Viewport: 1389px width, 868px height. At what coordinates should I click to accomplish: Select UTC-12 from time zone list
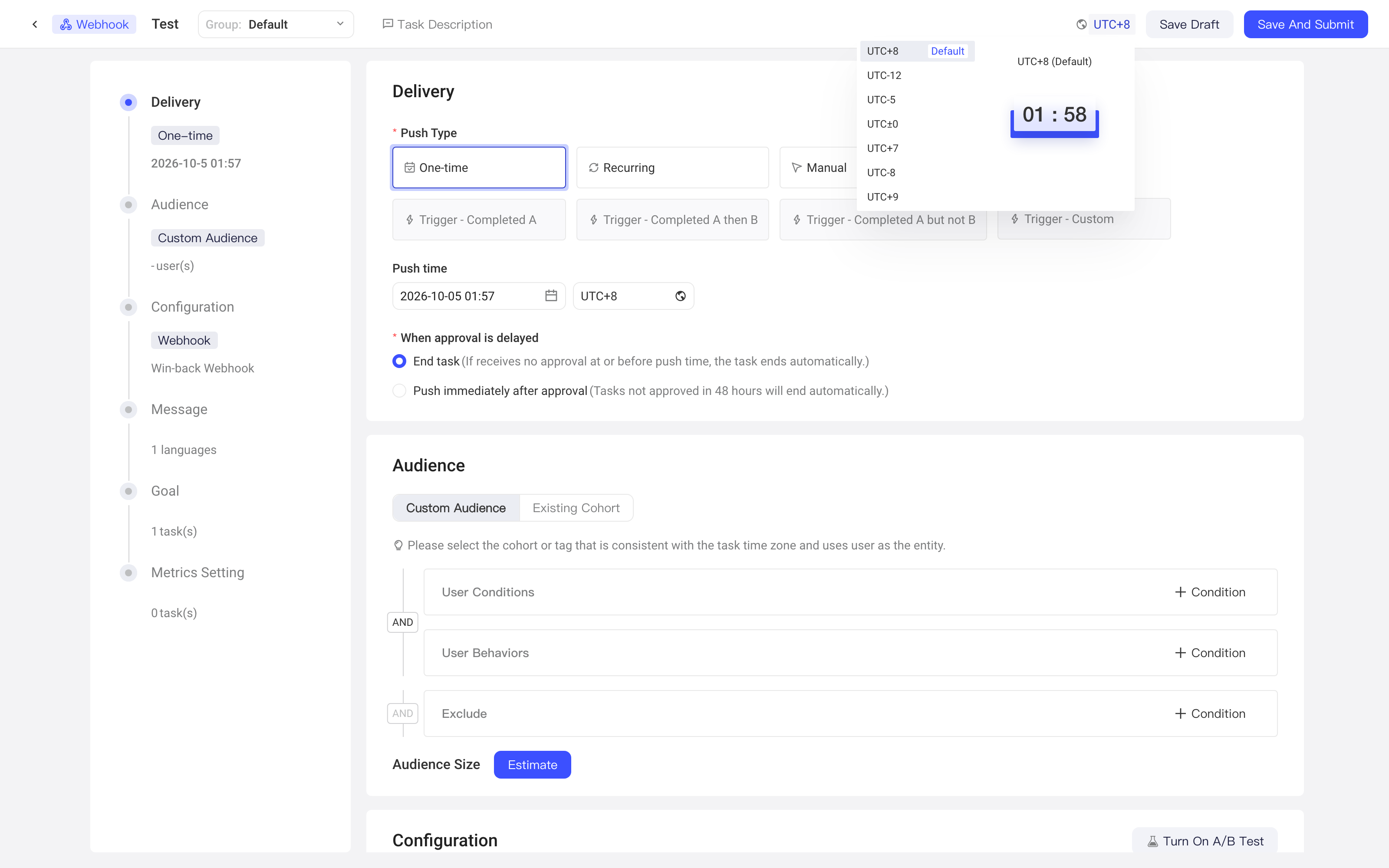(x=917, y=75)
